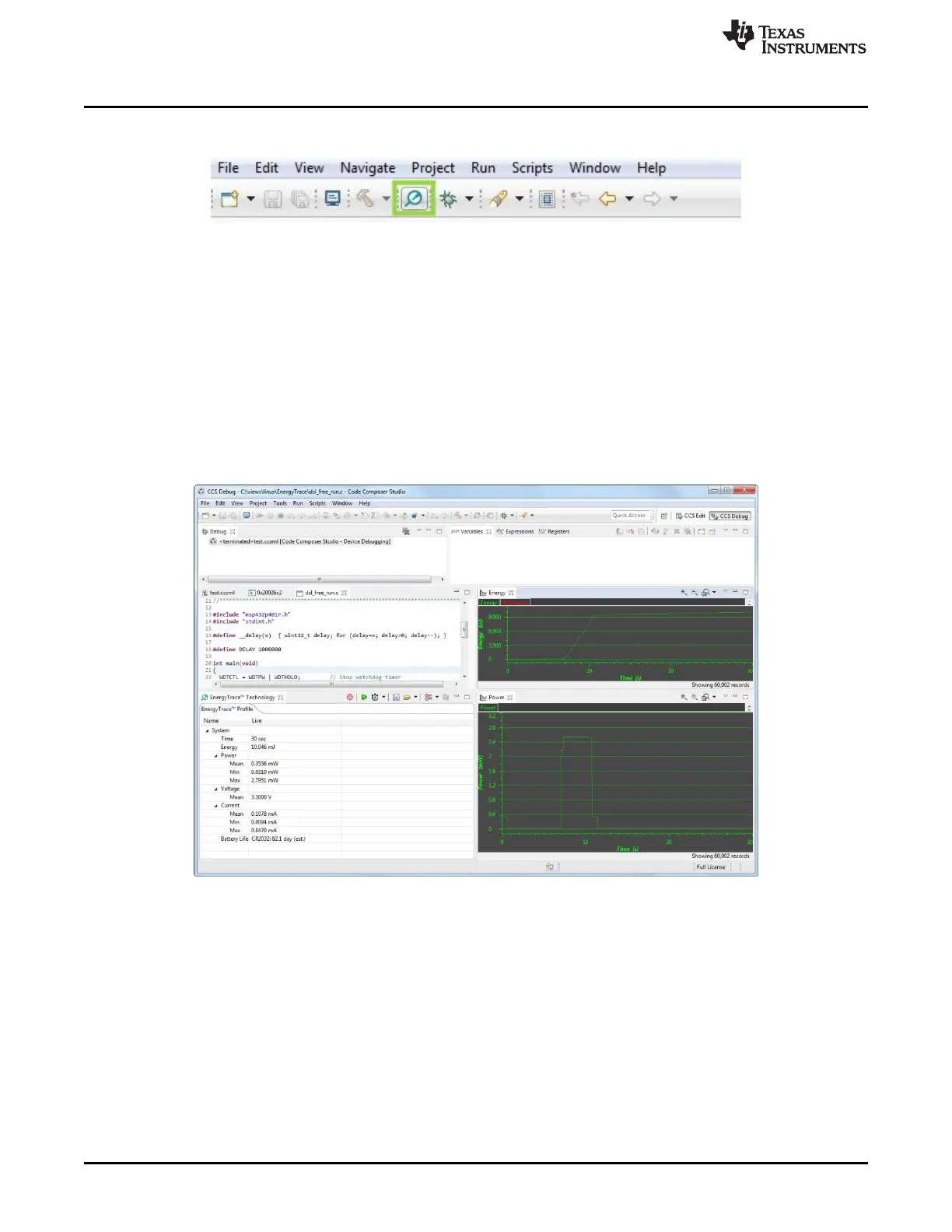
Task: Open the stopwatch dropdown arrow in EnergyTrace Technology view
Action: [383, 697]
